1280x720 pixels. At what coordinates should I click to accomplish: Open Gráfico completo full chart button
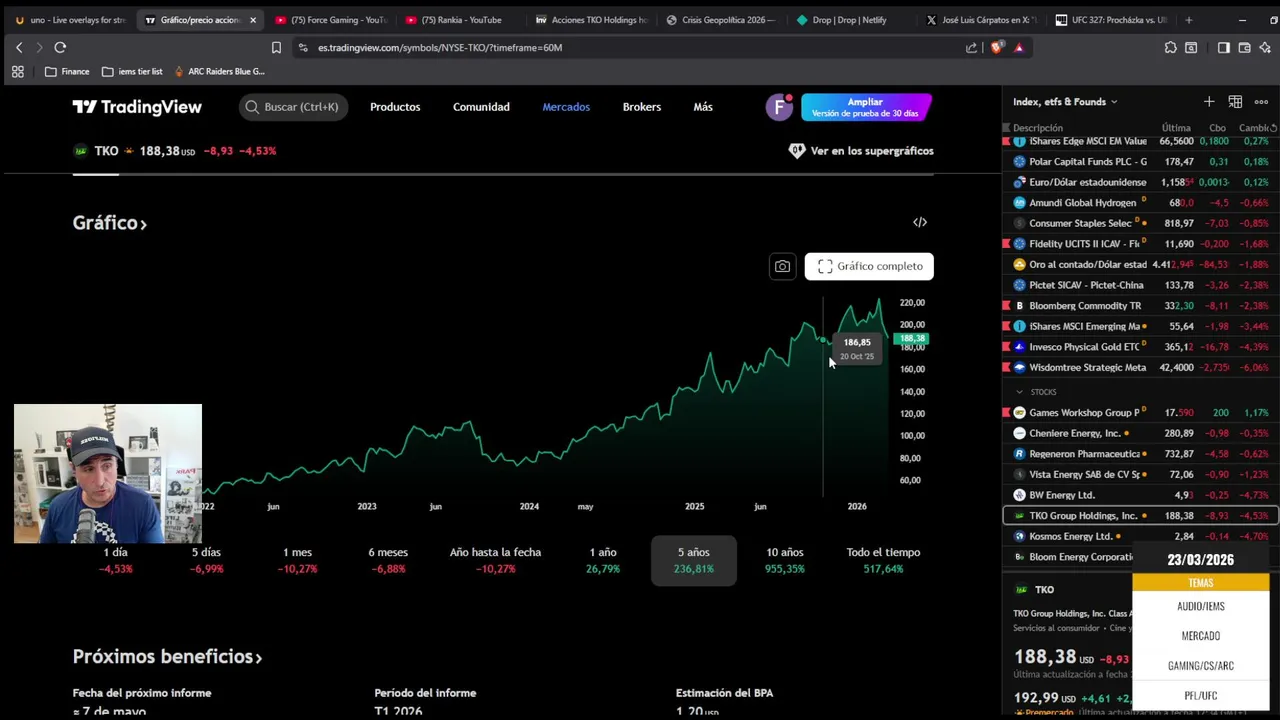(870, 266)
